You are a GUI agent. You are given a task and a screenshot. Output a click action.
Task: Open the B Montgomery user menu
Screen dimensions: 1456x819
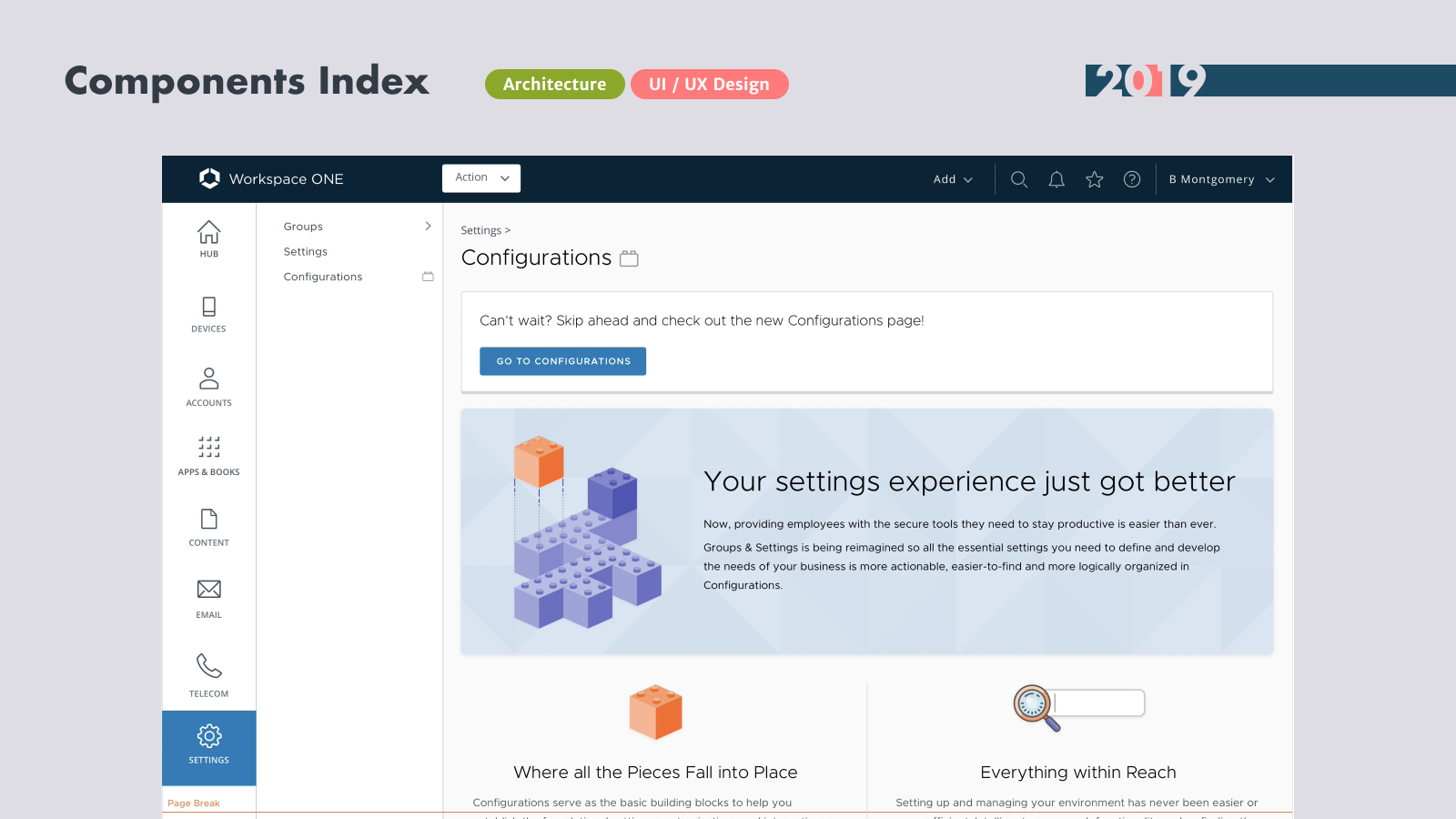pos(1221,180)
